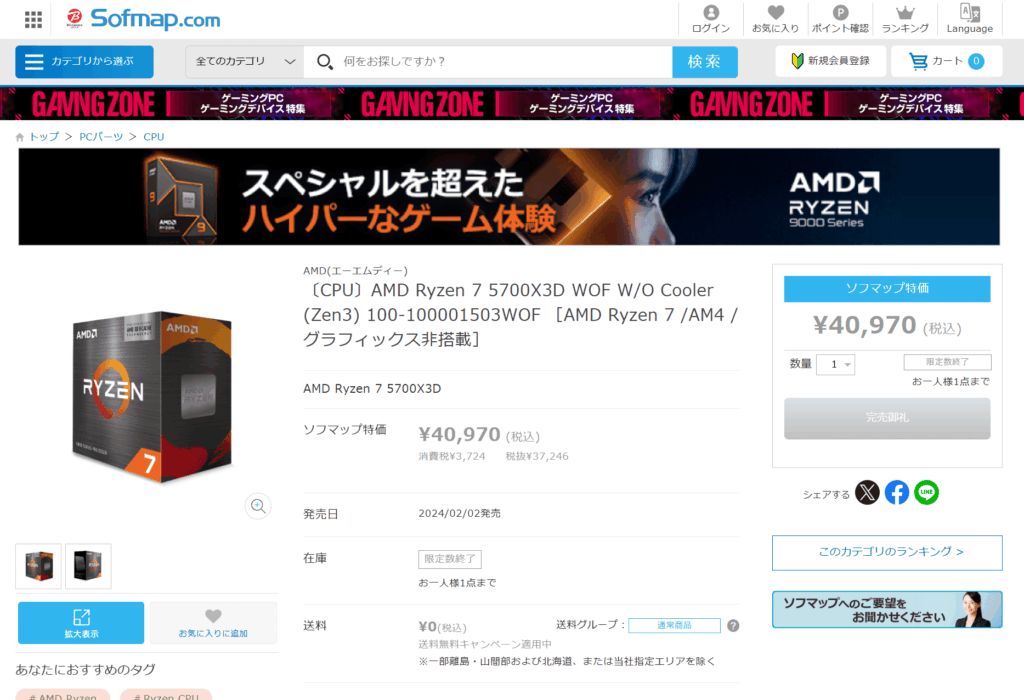Share on X (Twitter)
This screenshot has height=700, width=1024.
click(867, 492)
